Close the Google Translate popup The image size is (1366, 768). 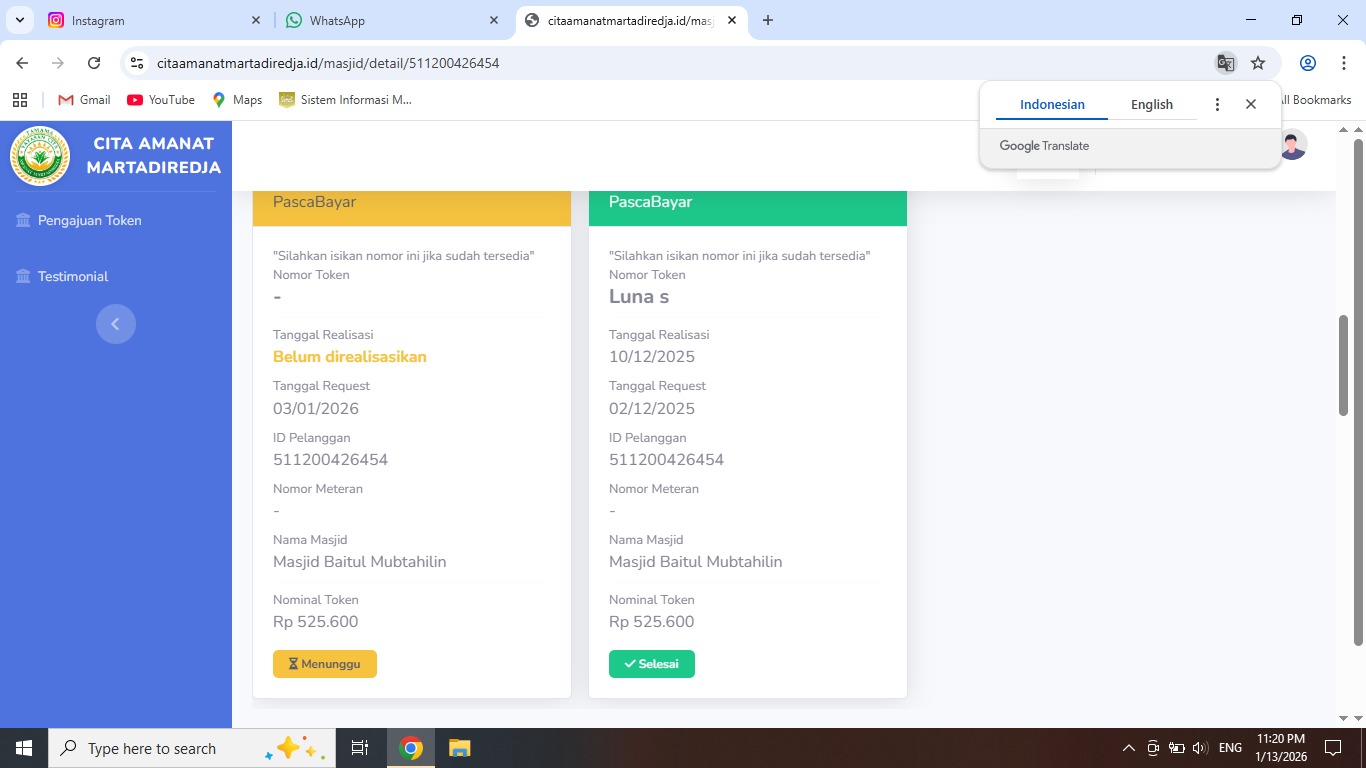click(1250, 105)
